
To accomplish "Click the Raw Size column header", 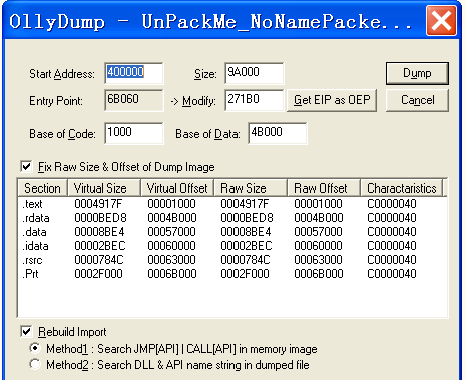I will 251,188.
